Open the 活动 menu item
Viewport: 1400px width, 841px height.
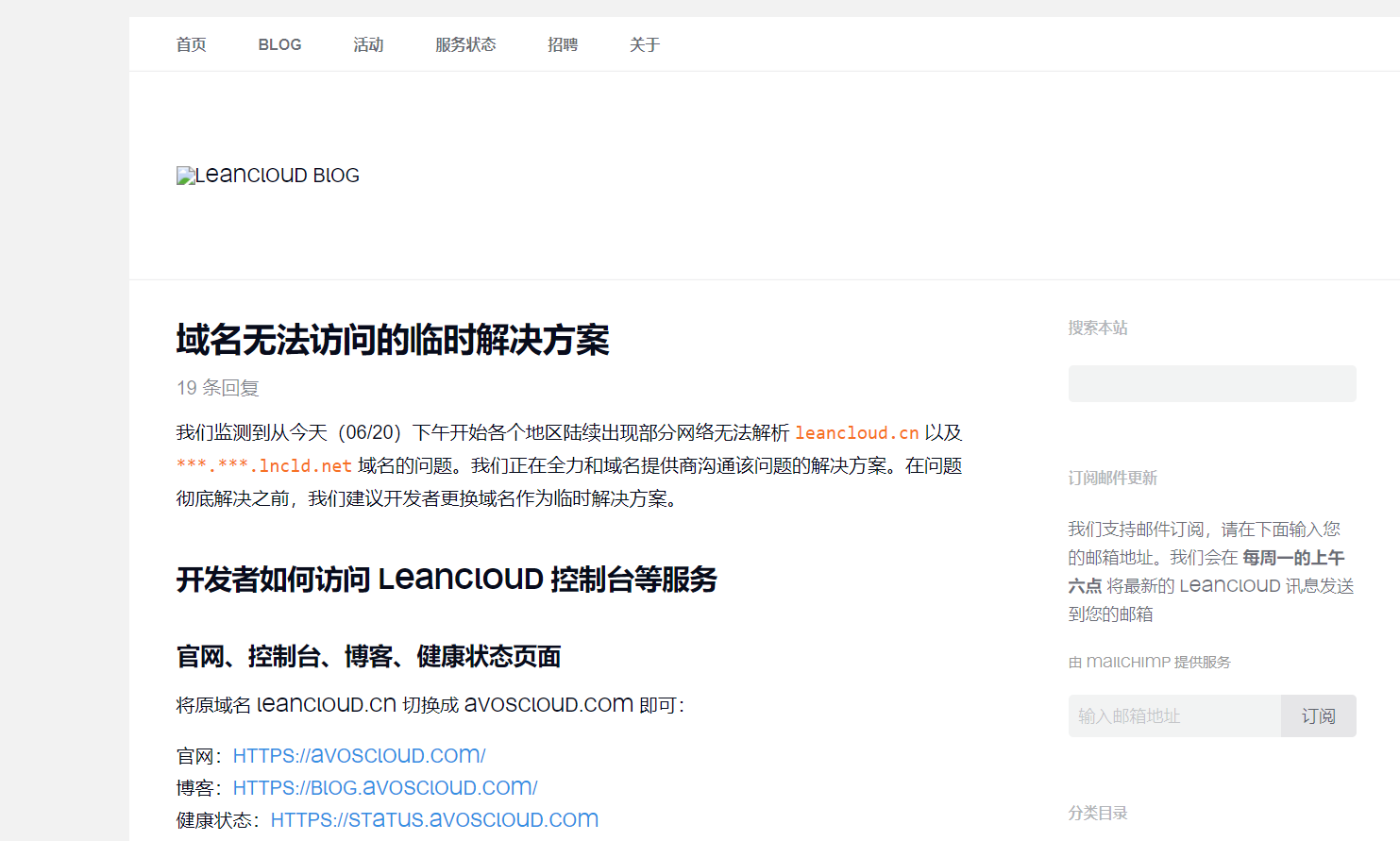click(368, 44)
